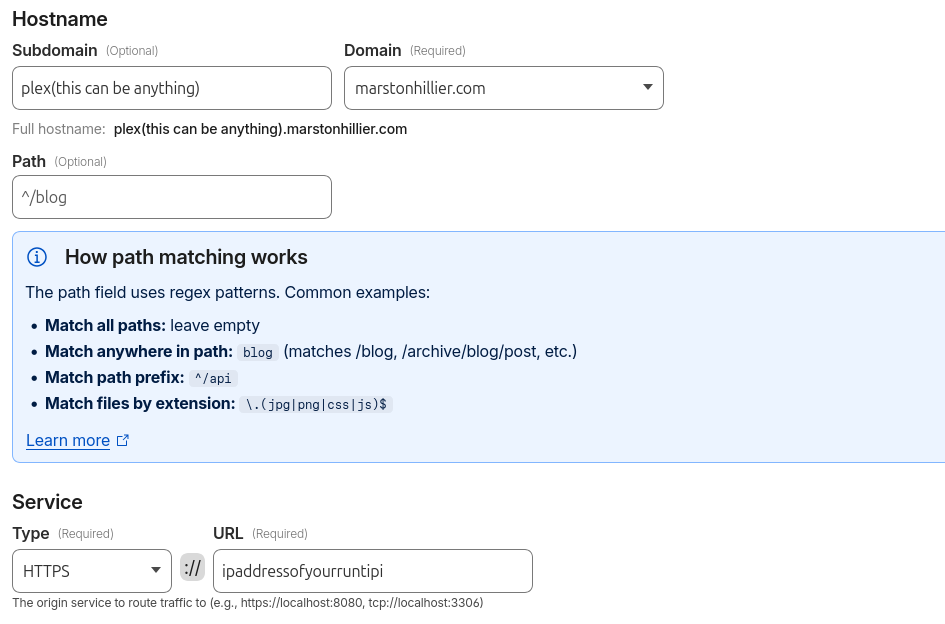Click the 'blog' code example snippet
The image size is (945, 624).
(258, 352)
